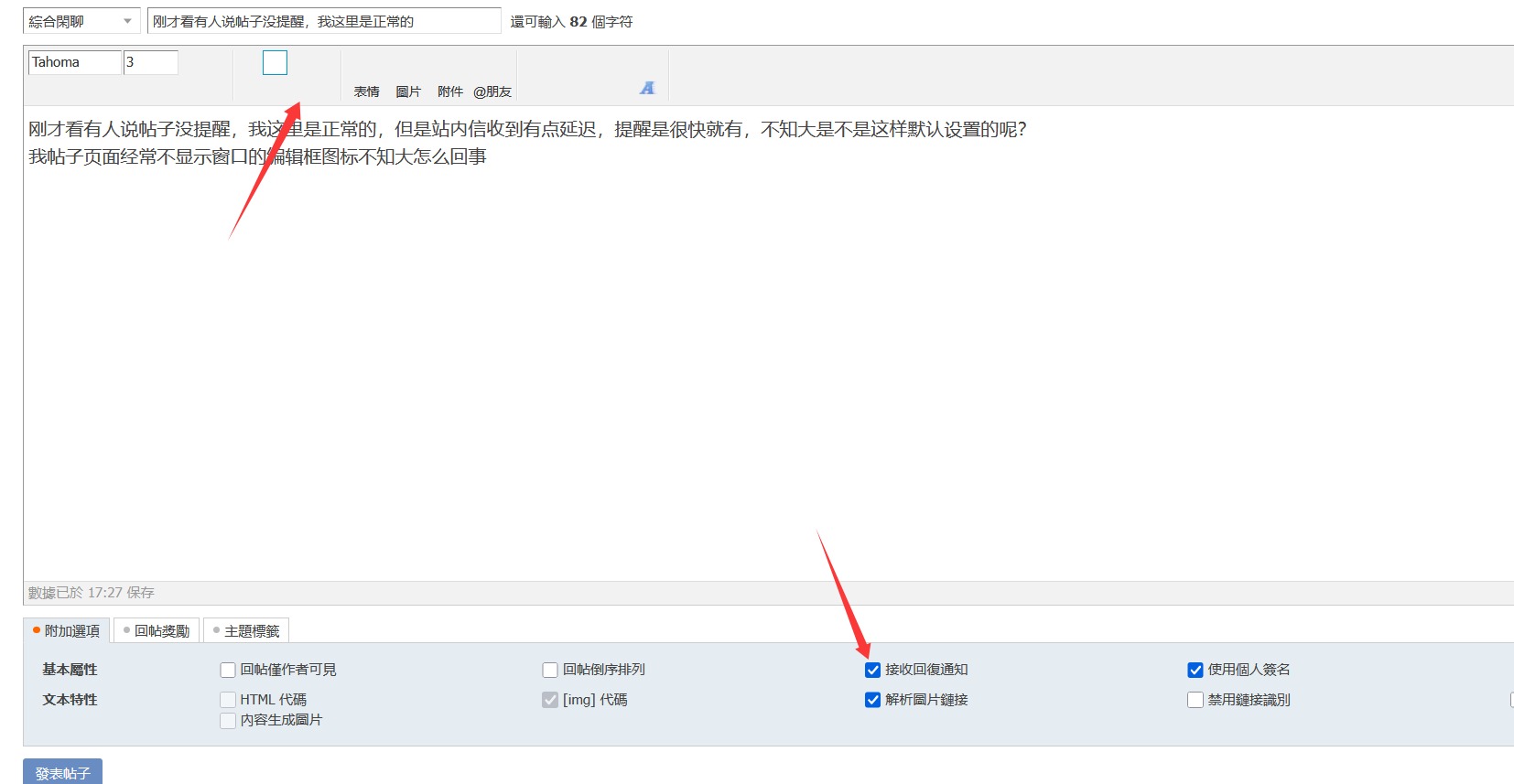Add an attachment via 附件
This screenshot has width=1514, height=784.
[449, 91]
